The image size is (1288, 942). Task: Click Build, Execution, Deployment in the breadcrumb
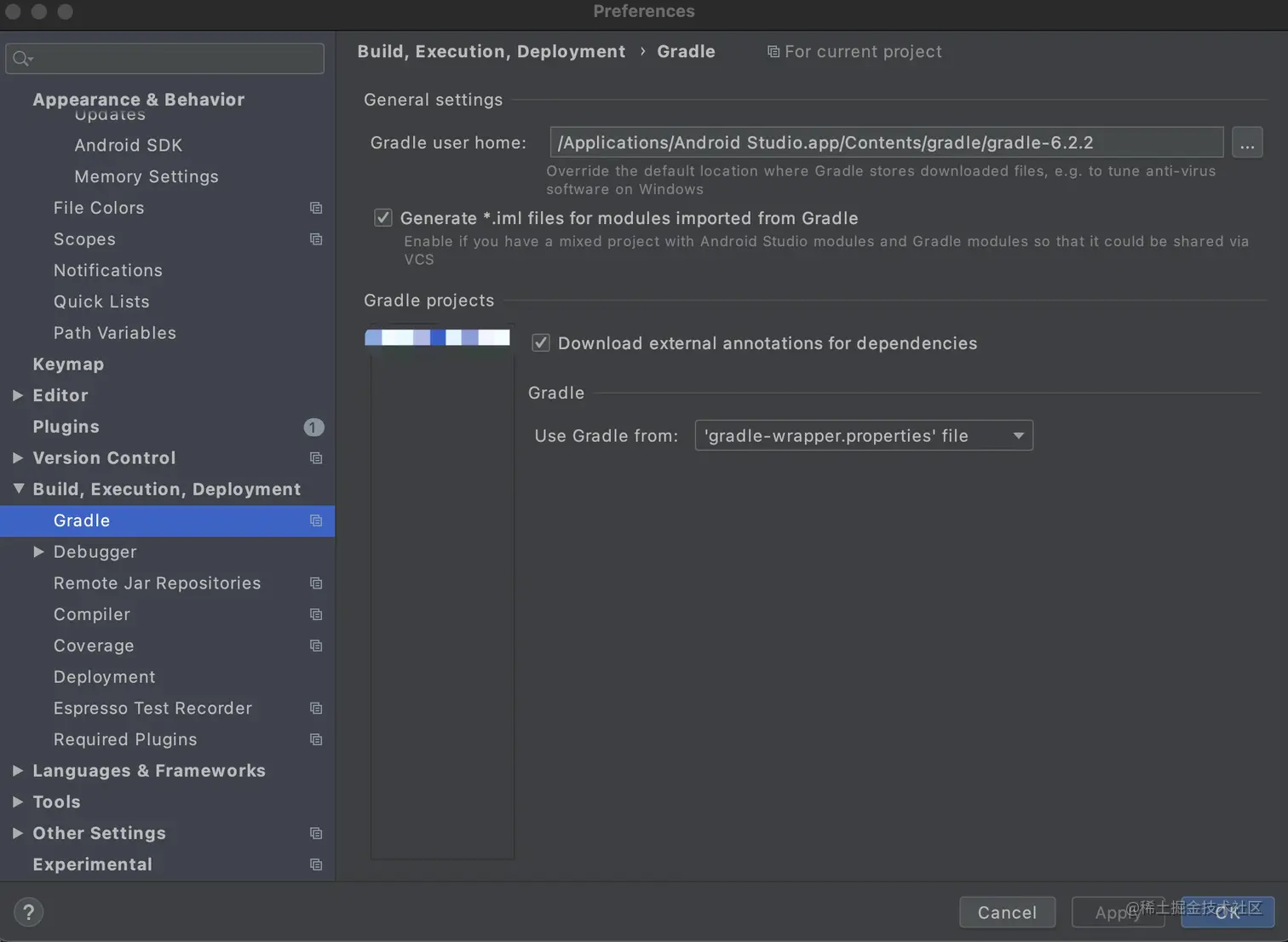pyautogui.click(x=492, y=52)
